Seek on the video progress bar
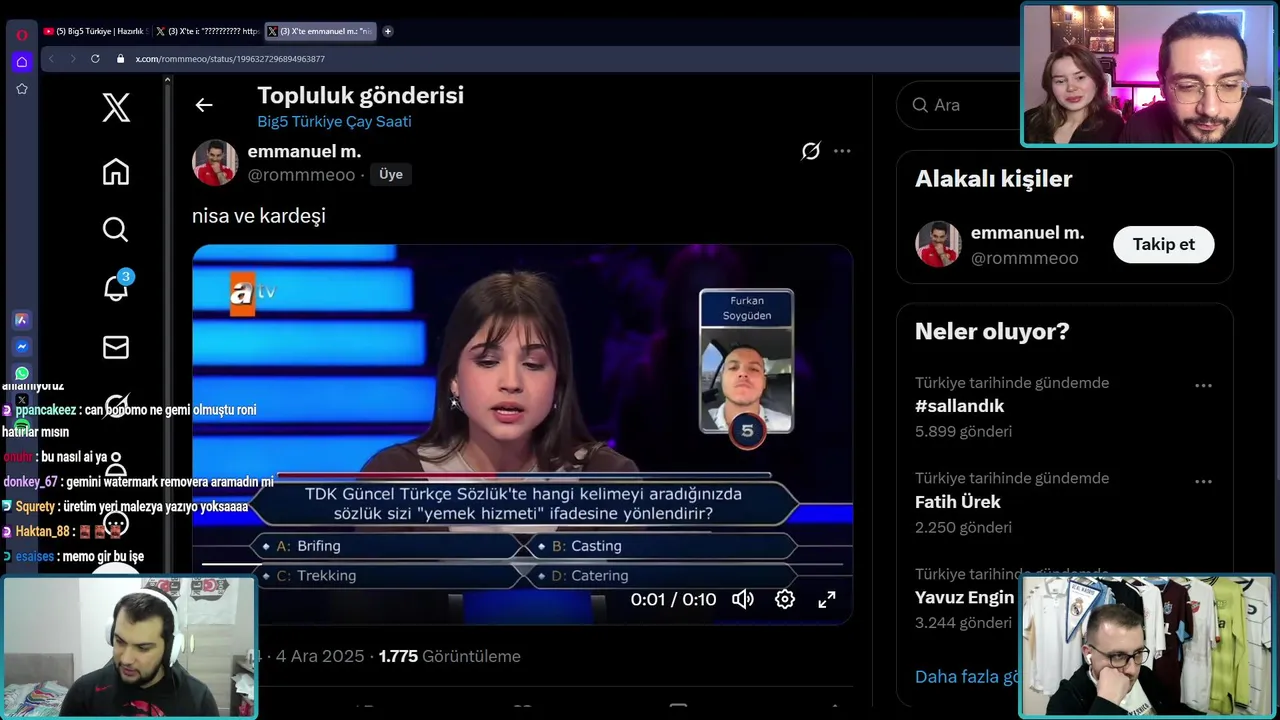The width and height of the screenshot is (1280, 720). tap(522, 563)
